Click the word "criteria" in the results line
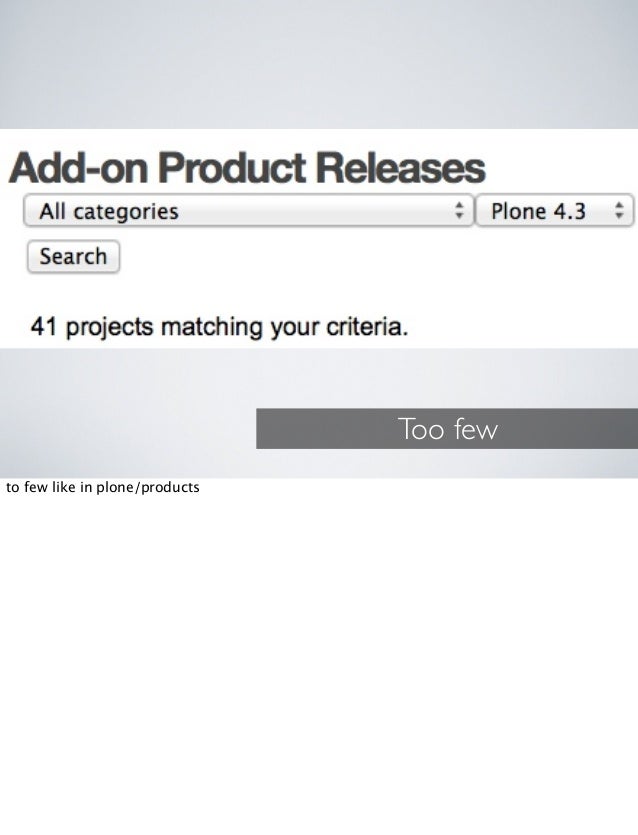Viewport: 638px width, 835px height. coord(368,327)
